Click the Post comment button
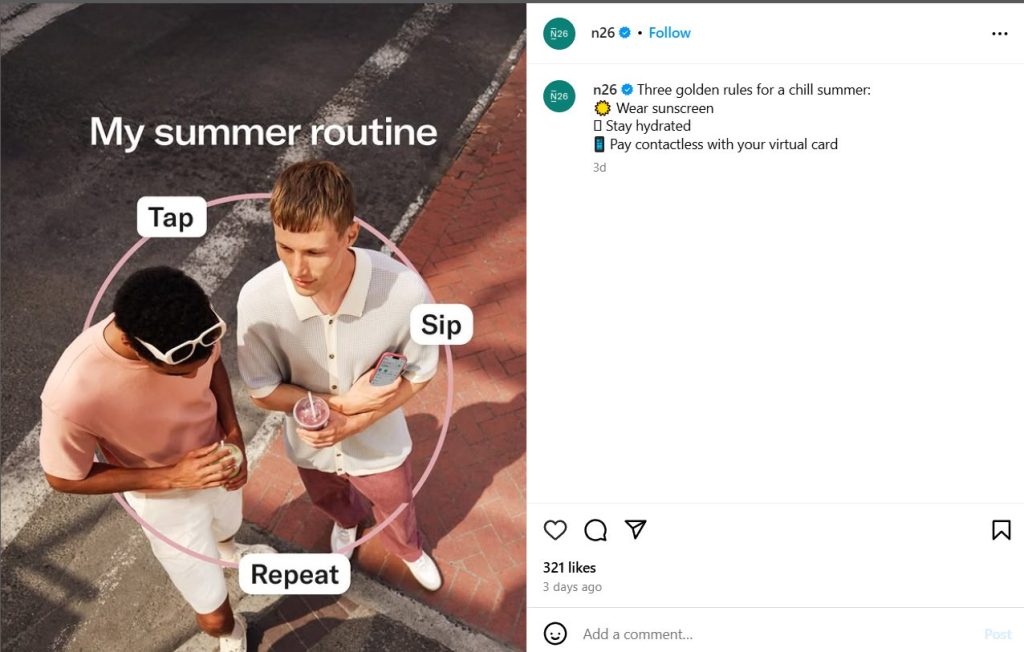Screen dimensions: 1024x652 [997, 634]
